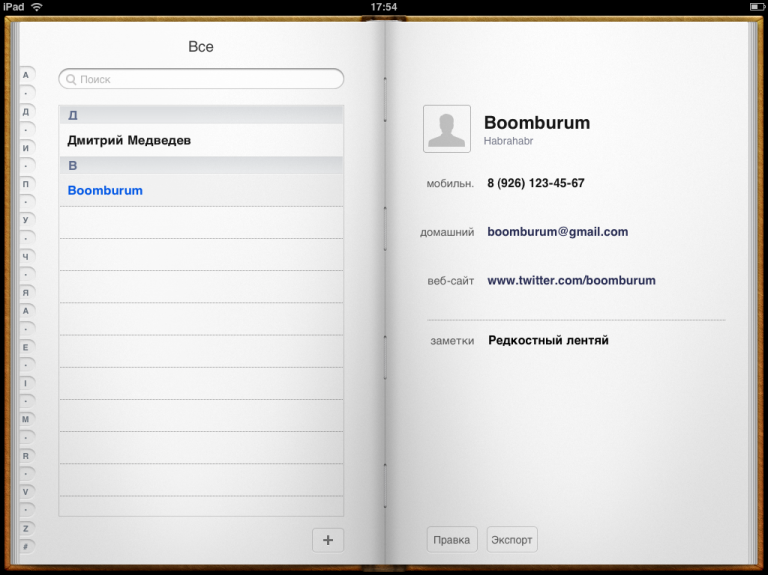
Task: Open the boomburum@gmail.com email link
Action: pos(557,232)
